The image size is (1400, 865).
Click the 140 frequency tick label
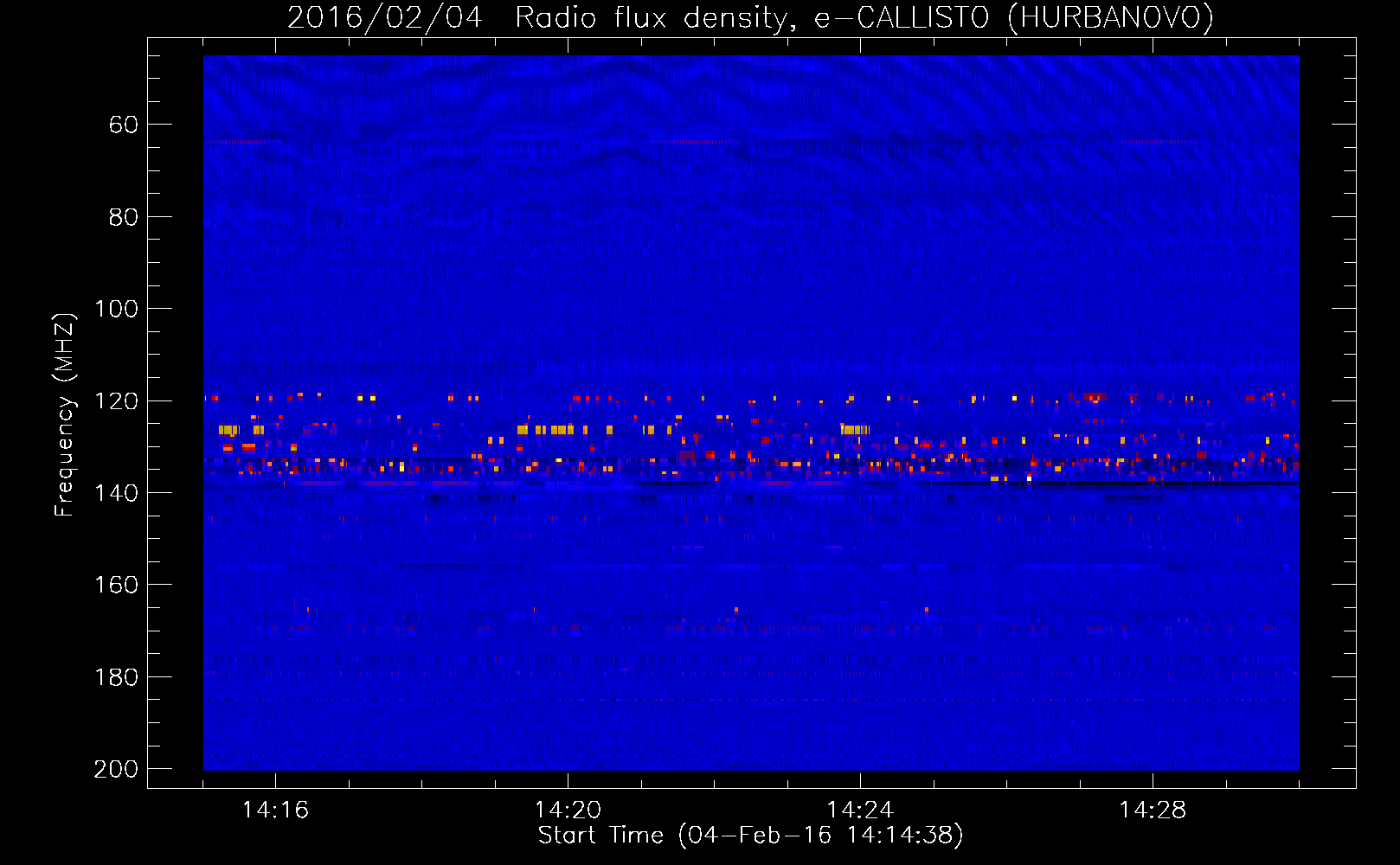point(117,493)
